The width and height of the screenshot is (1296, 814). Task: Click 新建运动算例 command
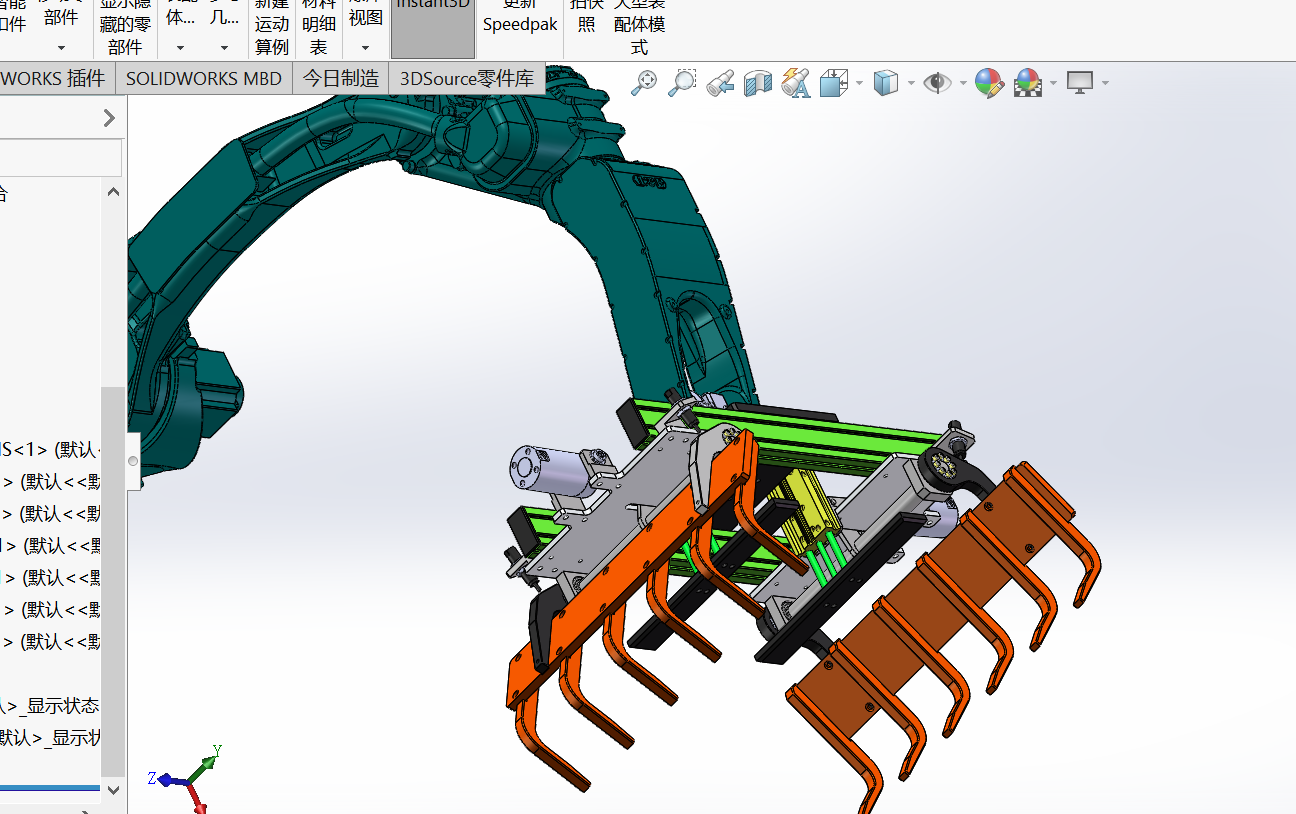(271, 28)
